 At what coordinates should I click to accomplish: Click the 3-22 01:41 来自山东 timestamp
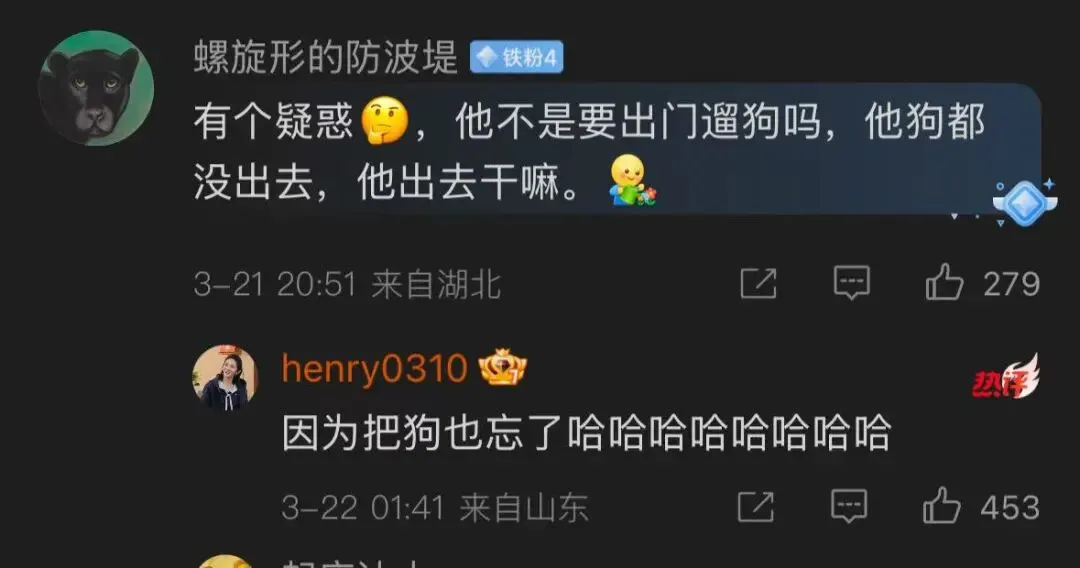click(435, 508)
